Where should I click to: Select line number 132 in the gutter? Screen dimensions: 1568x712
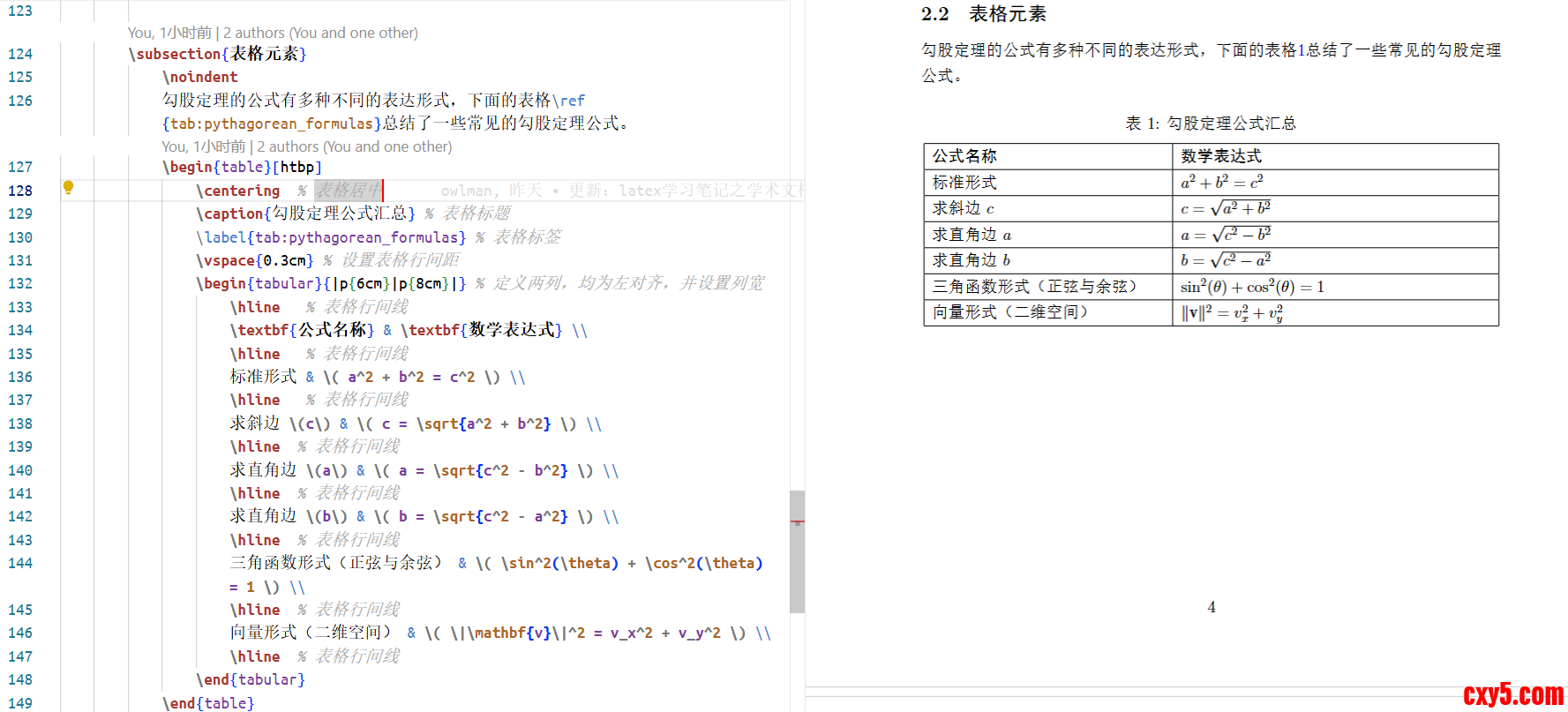click(x=20, y=283)
